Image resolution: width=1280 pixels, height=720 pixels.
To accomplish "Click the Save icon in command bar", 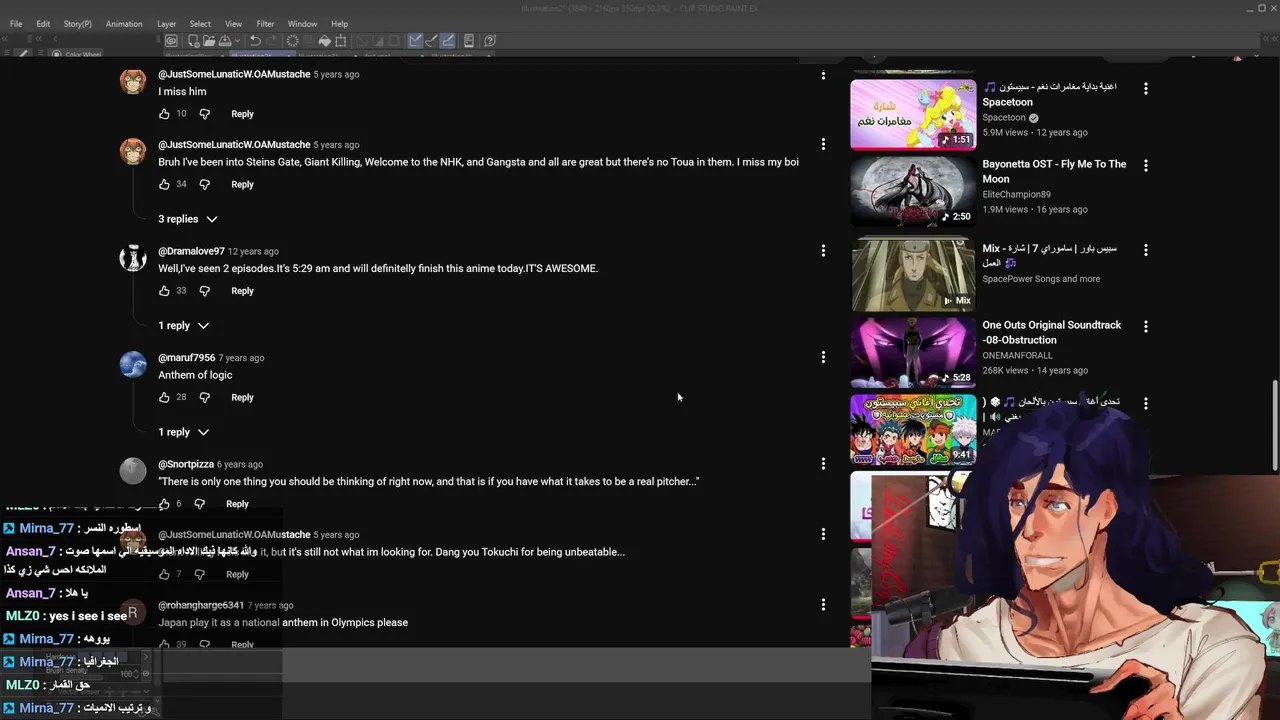I will click(225, 41).
